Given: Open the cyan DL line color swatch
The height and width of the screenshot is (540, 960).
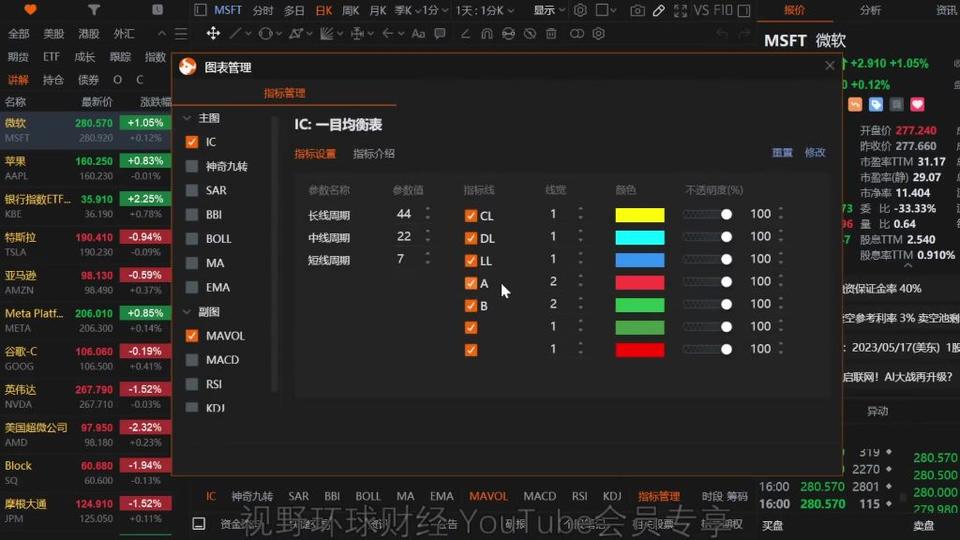Looking at the screenshot, I should coord(640,238).
